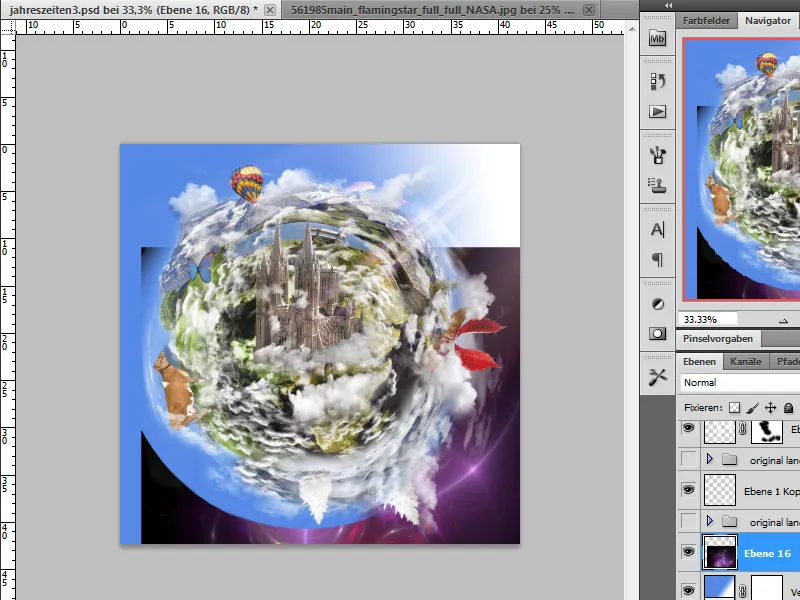The image size is (800, 600).
Task: Select the black-and-white mask thumbnail of top layer
Action: [x=767, y=431]
